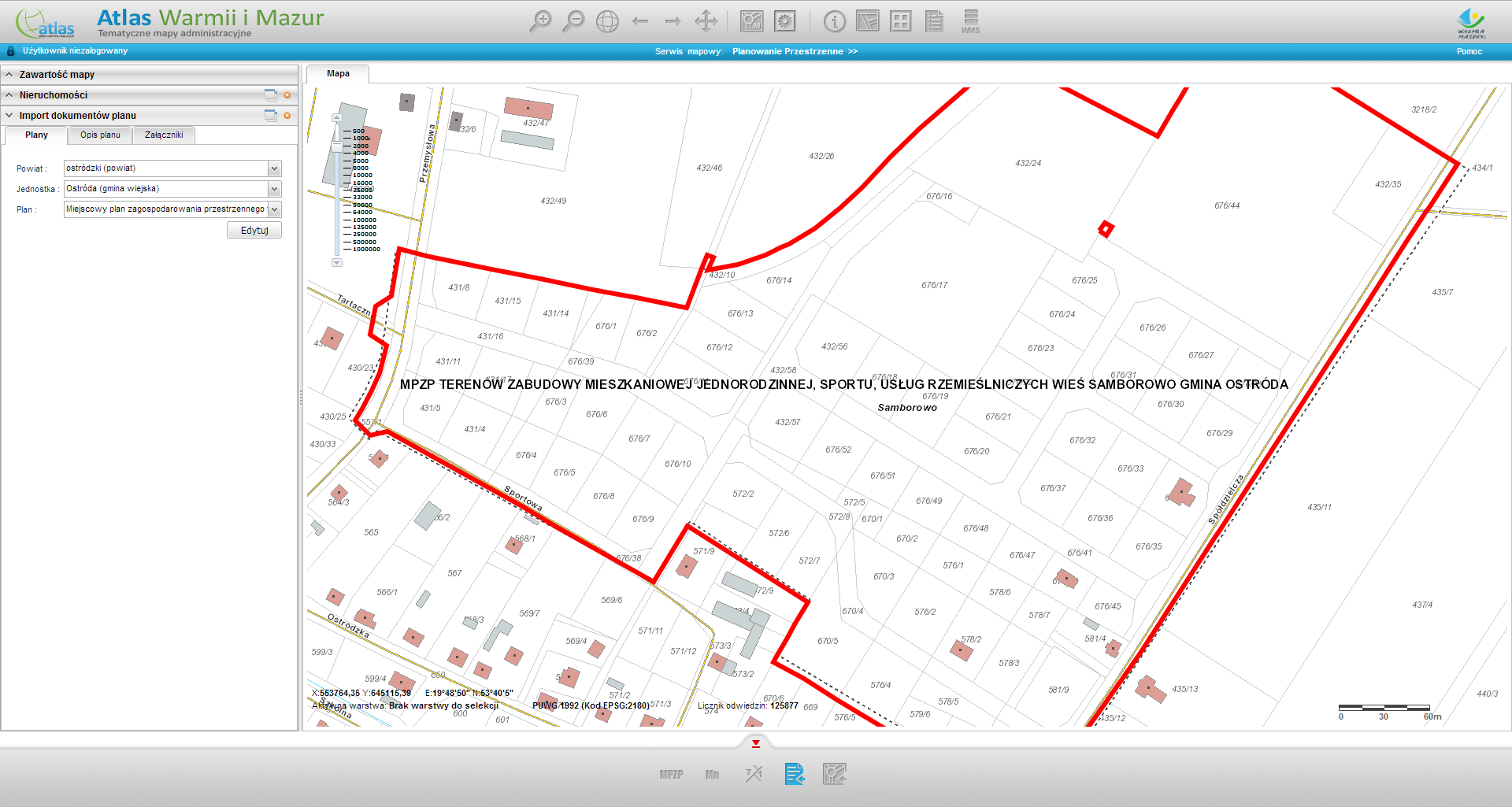The height and width of the screenshot is (807, 1512).
Task: Click the Warmia Mazury logo
Action: coord(1471,23)
